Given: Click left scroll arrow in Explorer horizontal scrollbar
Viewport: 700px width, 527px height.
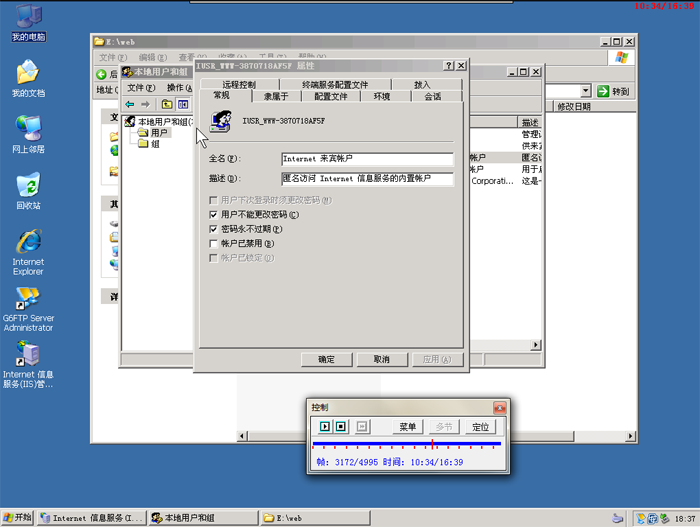Looking at the screenshot, I should pyautogui.click(x=242, y=436).
